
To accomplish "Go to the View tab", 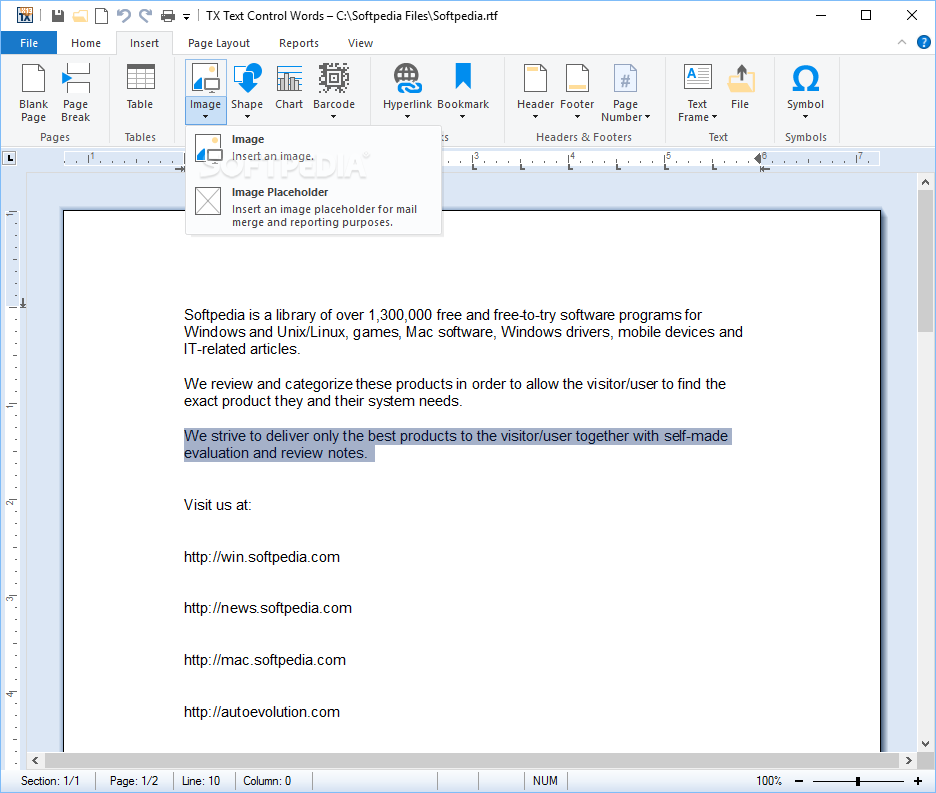I will coord(360,43).
